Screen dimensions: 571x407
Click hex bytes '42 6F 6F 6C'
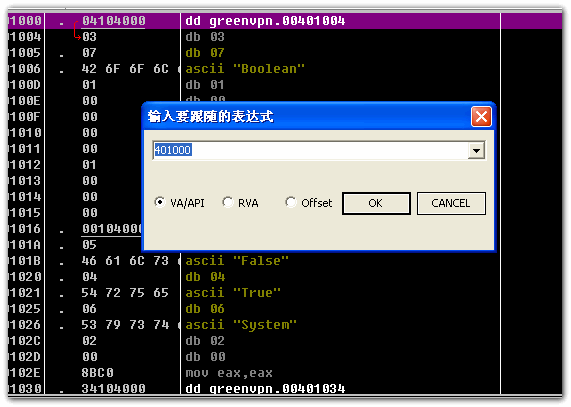point(125,69)
